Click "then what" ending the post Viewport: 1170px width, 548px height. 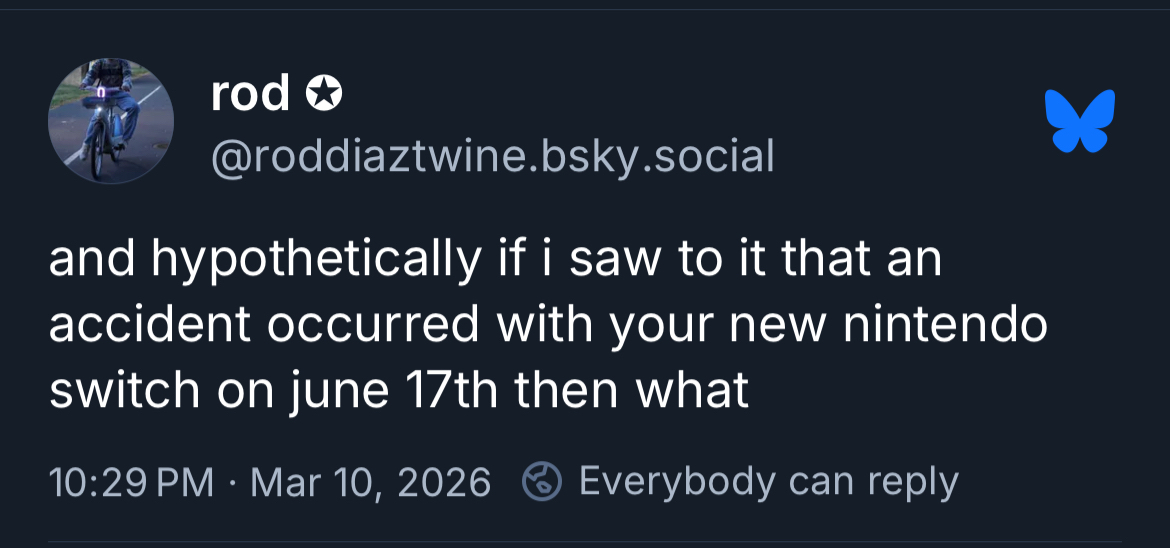[x=632, y=390]
